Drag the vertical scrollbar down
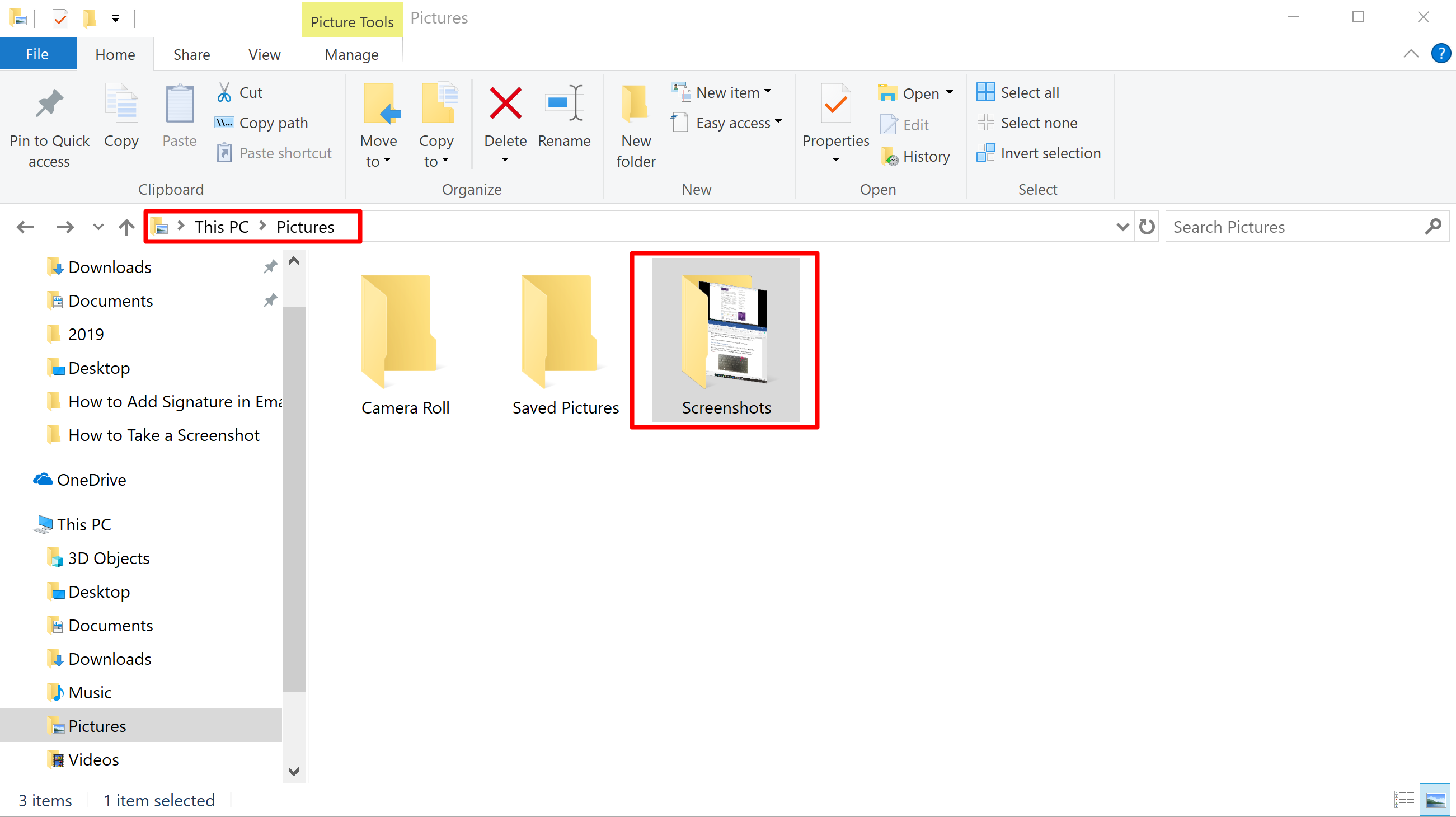The width and height of the screenshot is (1456, 817). pos(294,490)
